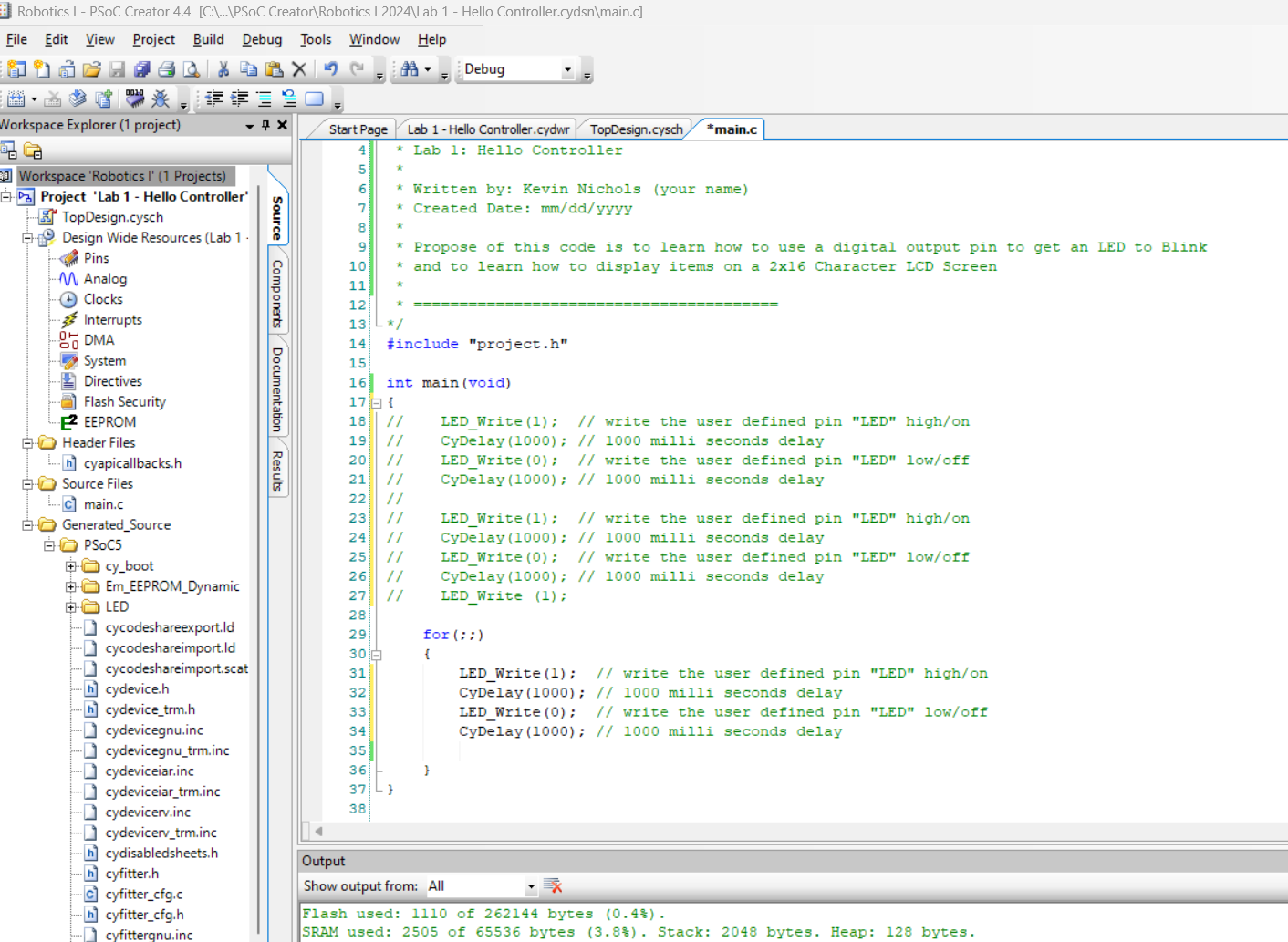Click the Generate Application layers icon
The image size is (1288, 942).
tap(78, 98)
